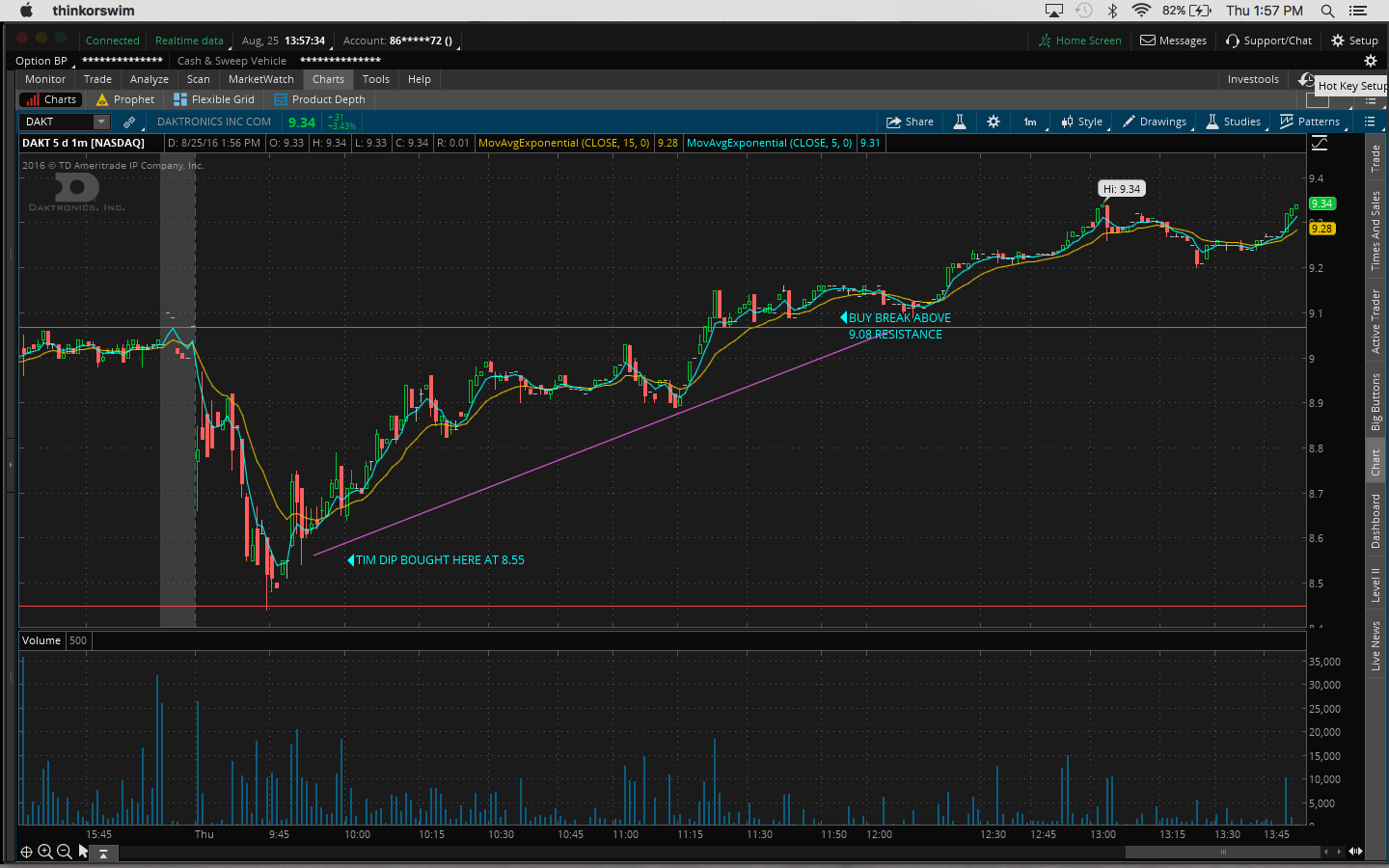Click the MovAvgExponential (CLOSE, 5, 0) label
The height and width of the screenshot is (868, 1389).
click(x=770, y=143)
